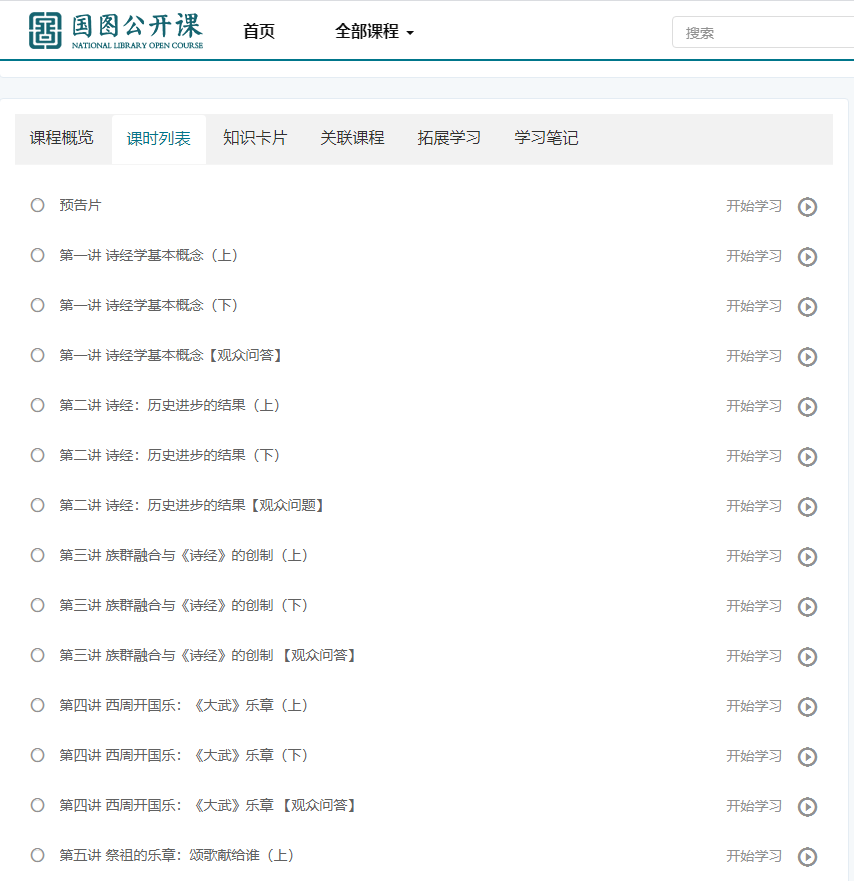
Task: Click 开始学习 for 第一讲 诗经学基本概念（下）
Action: 754,306
